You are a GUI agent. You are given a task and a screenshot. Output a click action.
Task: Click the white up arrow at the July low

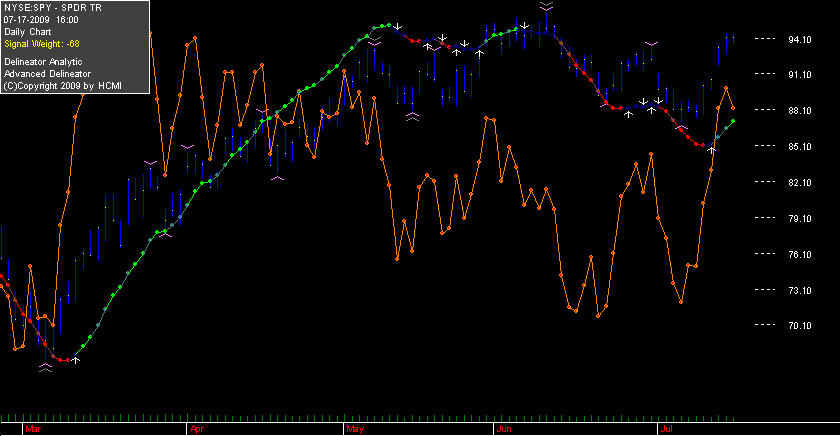[711, 150]
